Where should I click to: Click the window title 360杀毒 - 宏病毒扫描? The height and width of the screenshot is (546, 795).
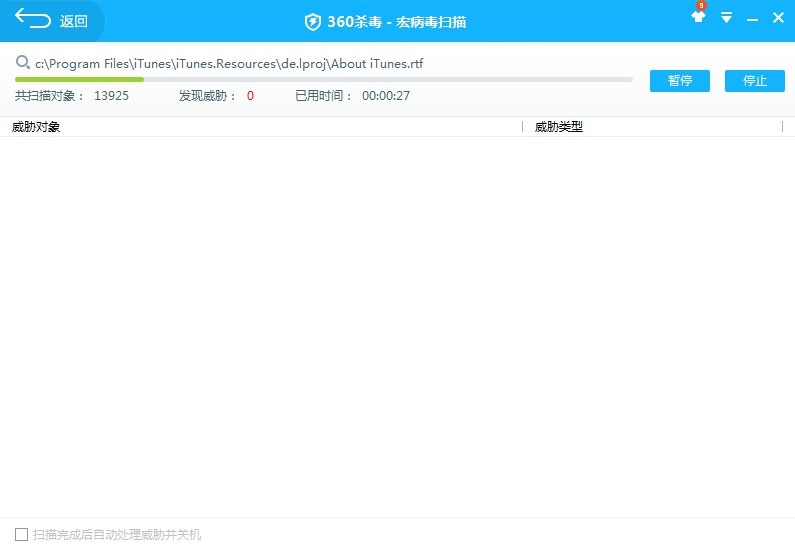pos(396,22)
